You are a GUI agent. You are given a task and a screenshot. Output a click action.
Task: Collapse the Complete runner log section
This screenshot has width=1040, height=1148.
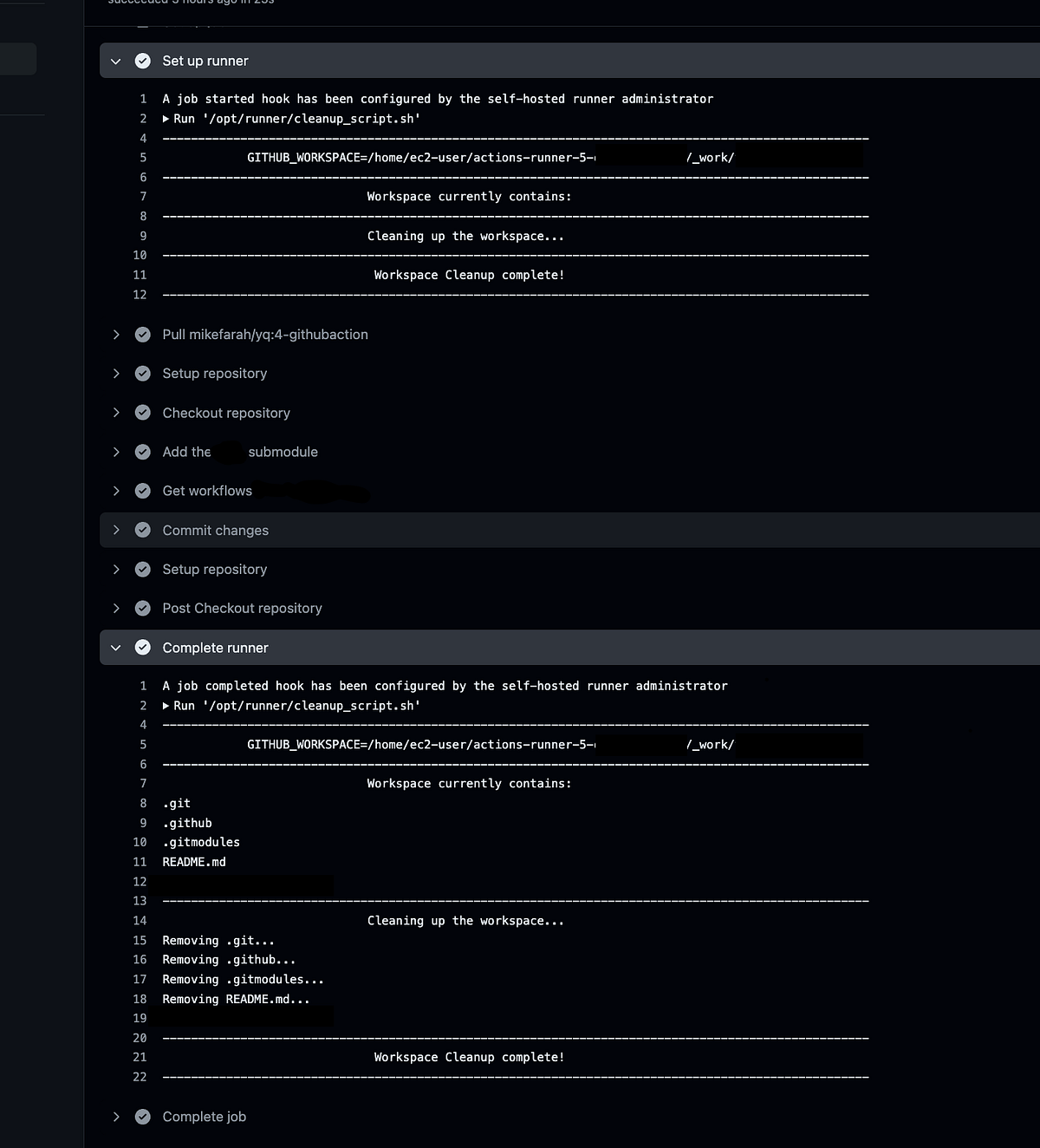(115, 647)
